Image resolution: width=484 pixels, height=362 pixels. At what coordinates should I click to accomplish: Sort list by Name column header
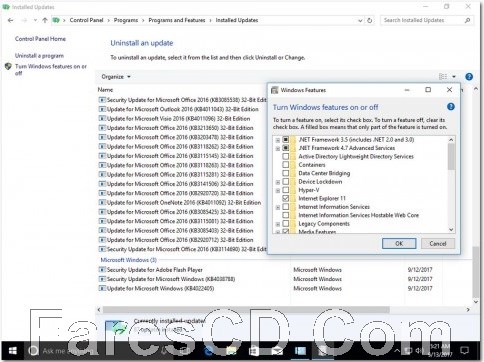click(105, 90)
